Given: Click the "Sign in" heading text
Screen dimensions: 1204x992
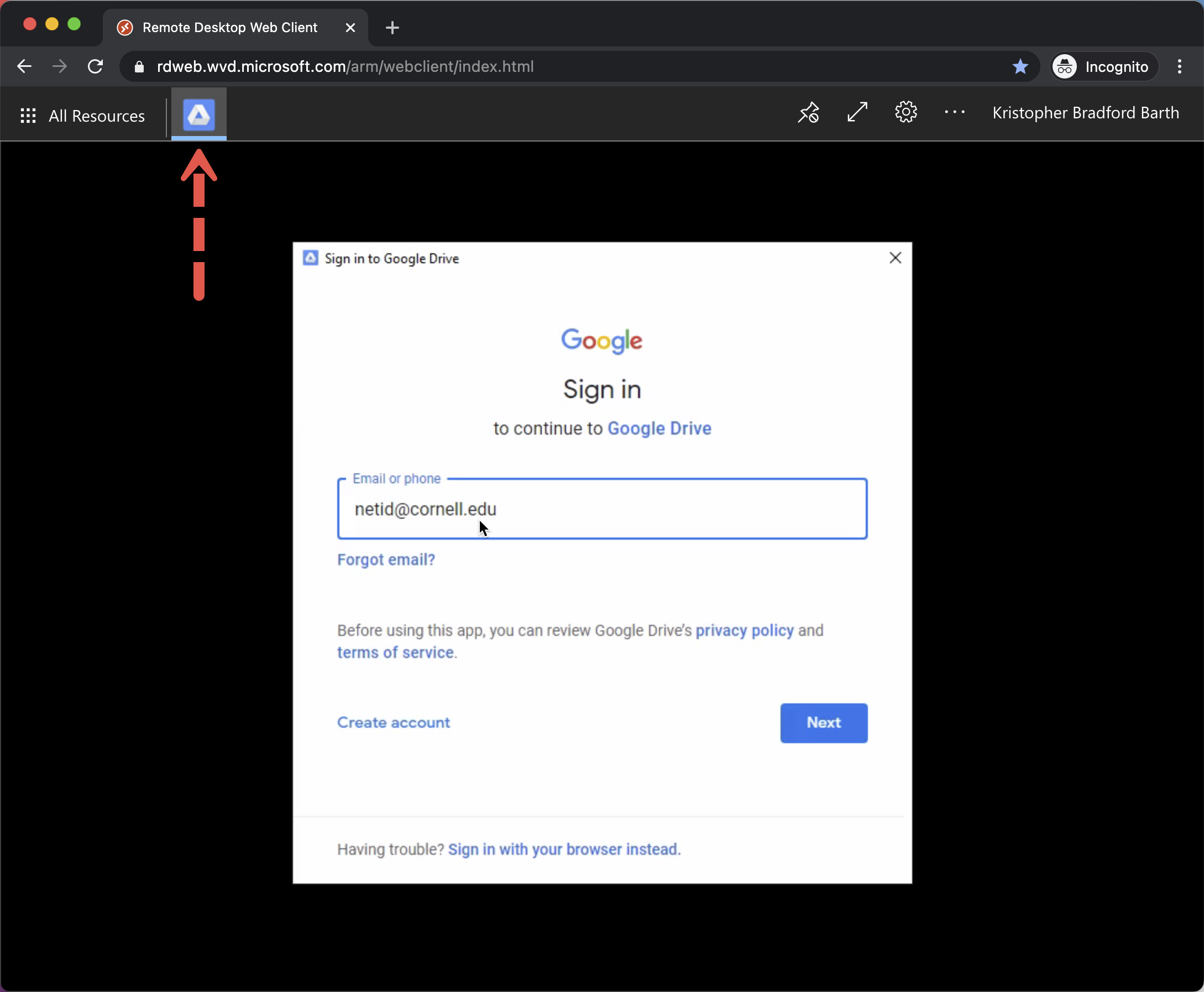Looking at the screenshot, I should click(x=602, y=390).
